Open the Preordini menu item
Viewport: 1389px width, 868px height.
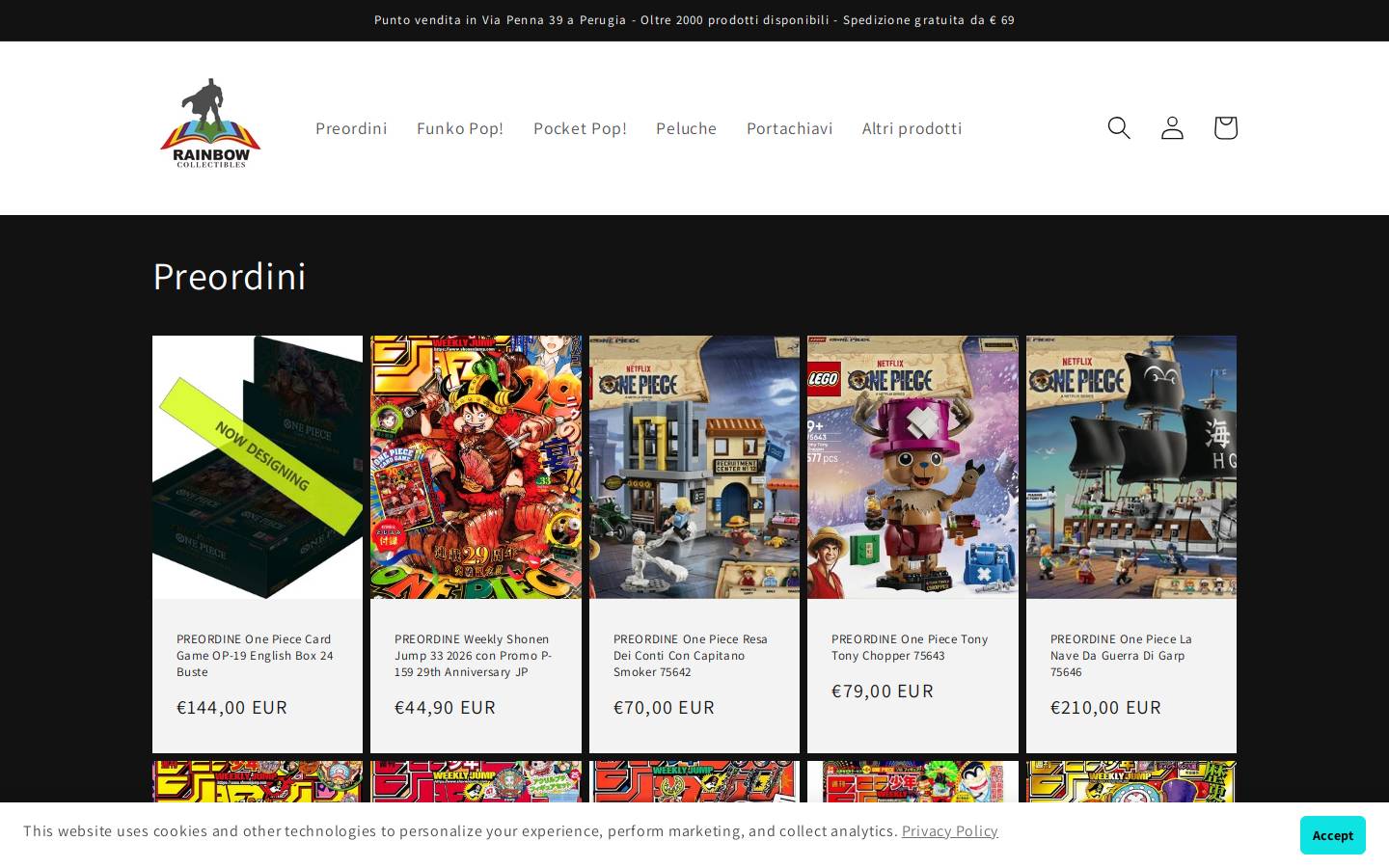pos(351,128)
